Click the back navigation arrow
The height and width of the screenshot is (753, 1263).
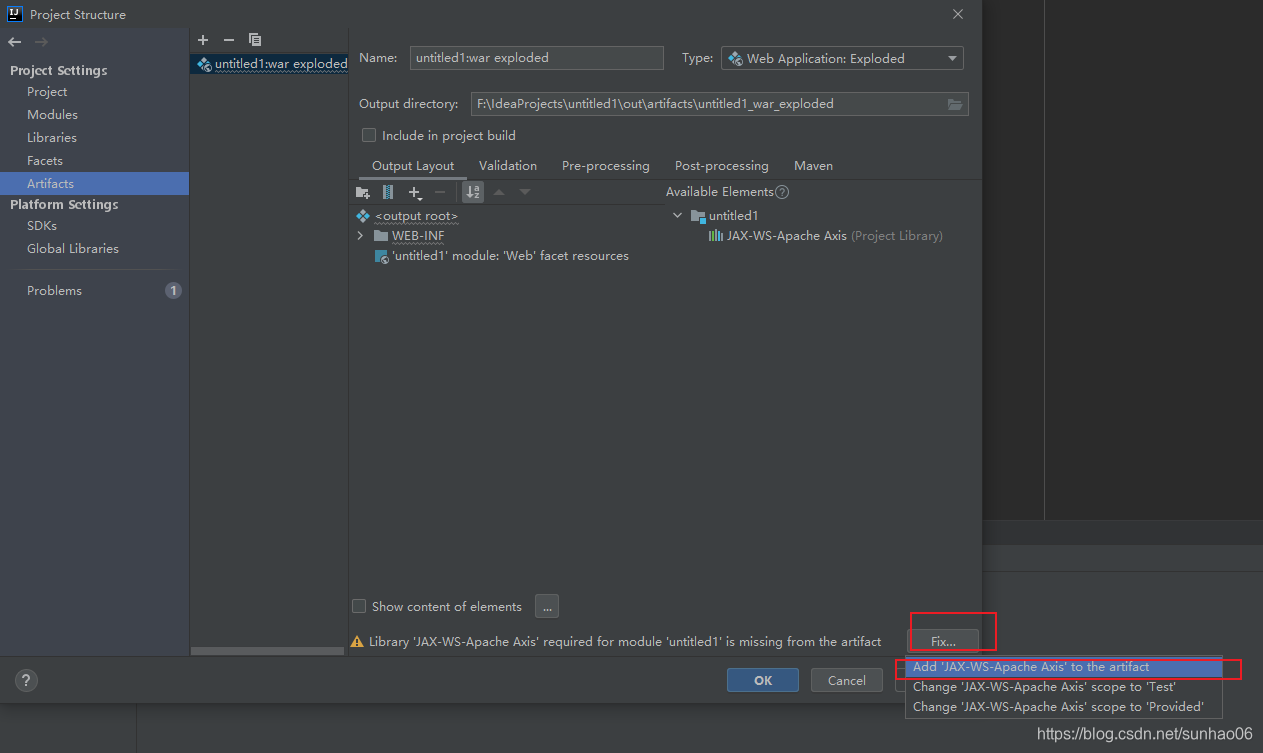tap(14, 42)
